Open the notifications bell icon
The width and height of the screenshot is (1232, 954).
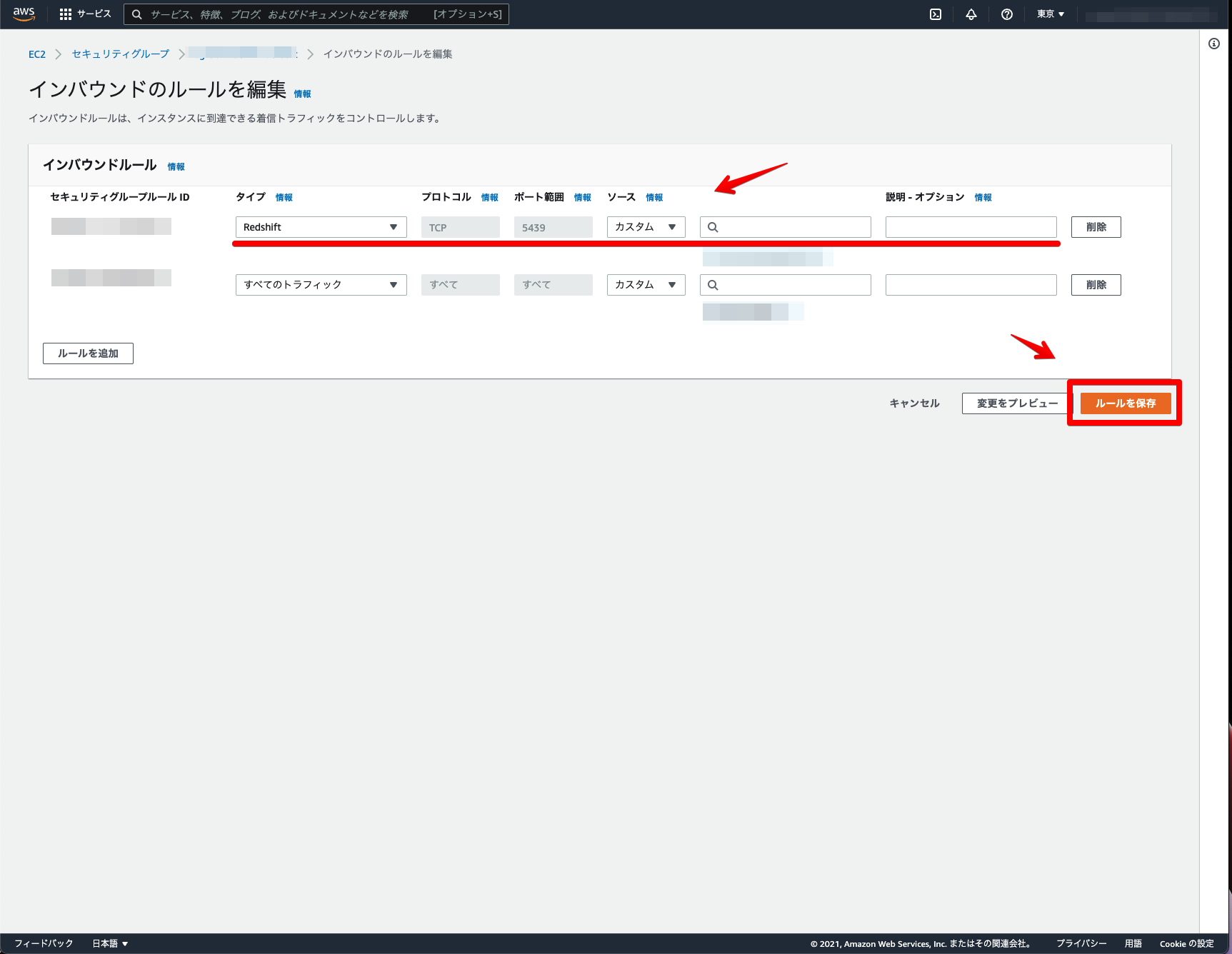click(x=971, y=14)
